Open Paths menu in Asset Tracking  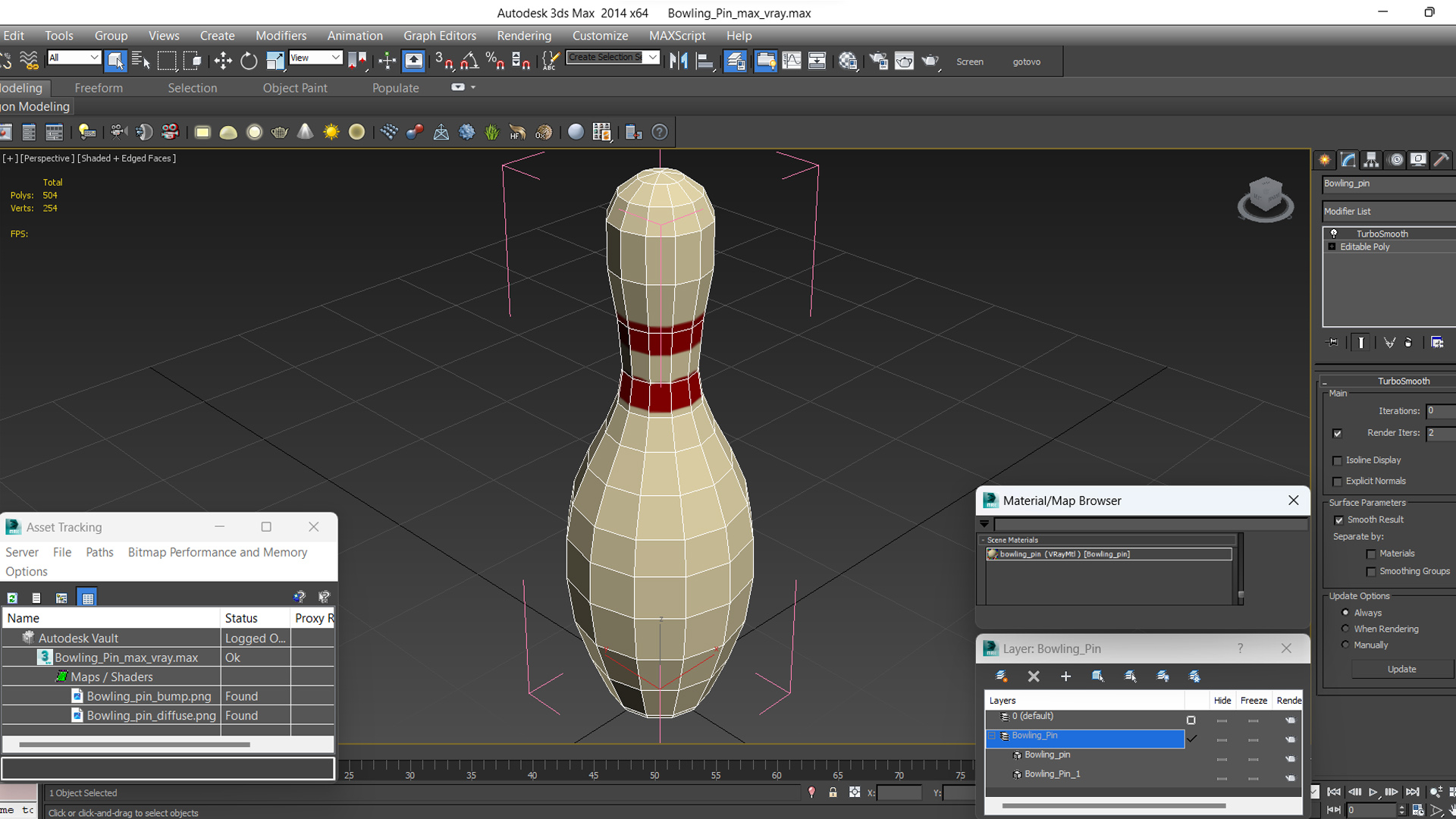pos(99,552)
